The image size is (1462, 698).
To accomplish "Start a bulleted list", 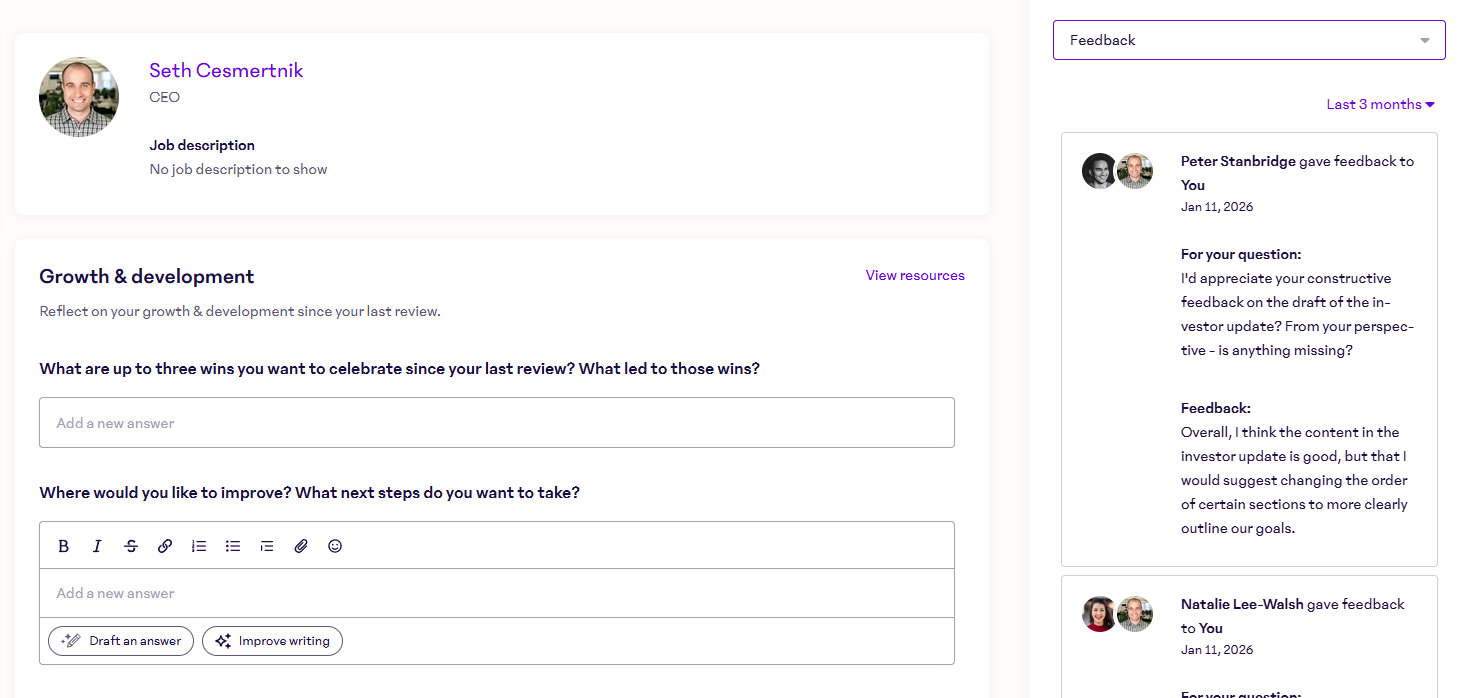I will point(233,546).
